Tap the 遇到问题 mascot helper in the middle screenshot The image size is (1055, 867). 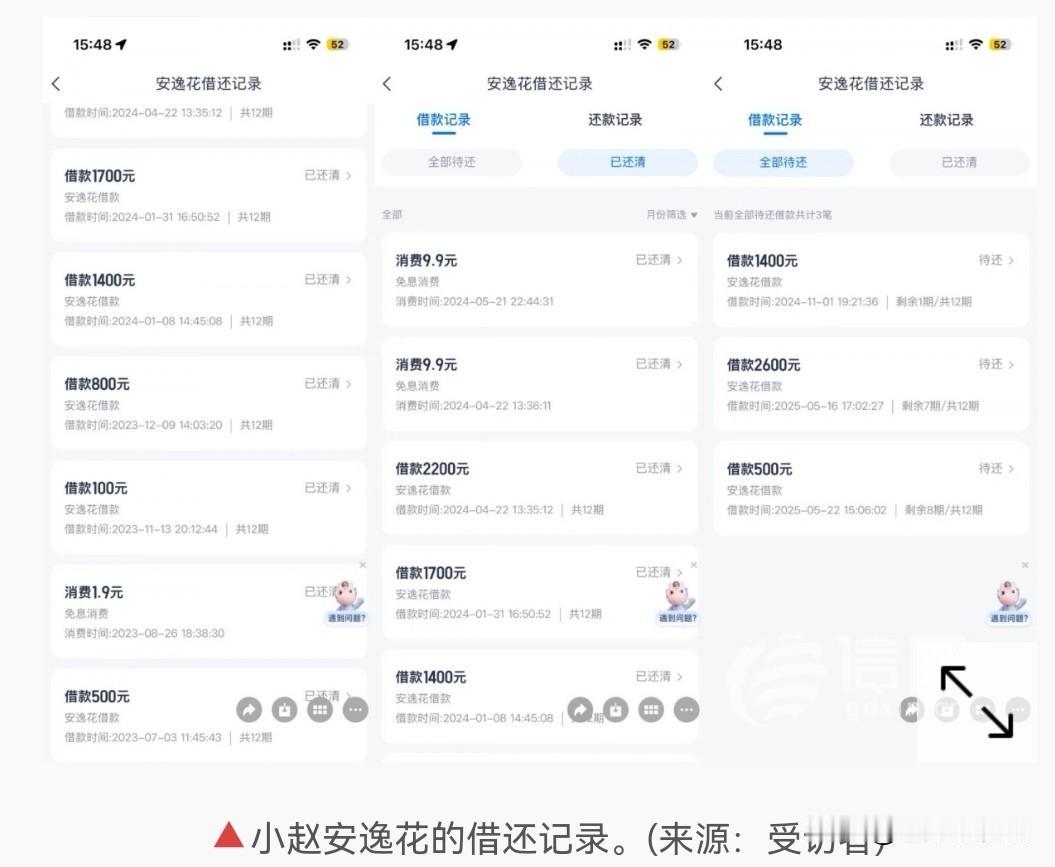(678, 601)
